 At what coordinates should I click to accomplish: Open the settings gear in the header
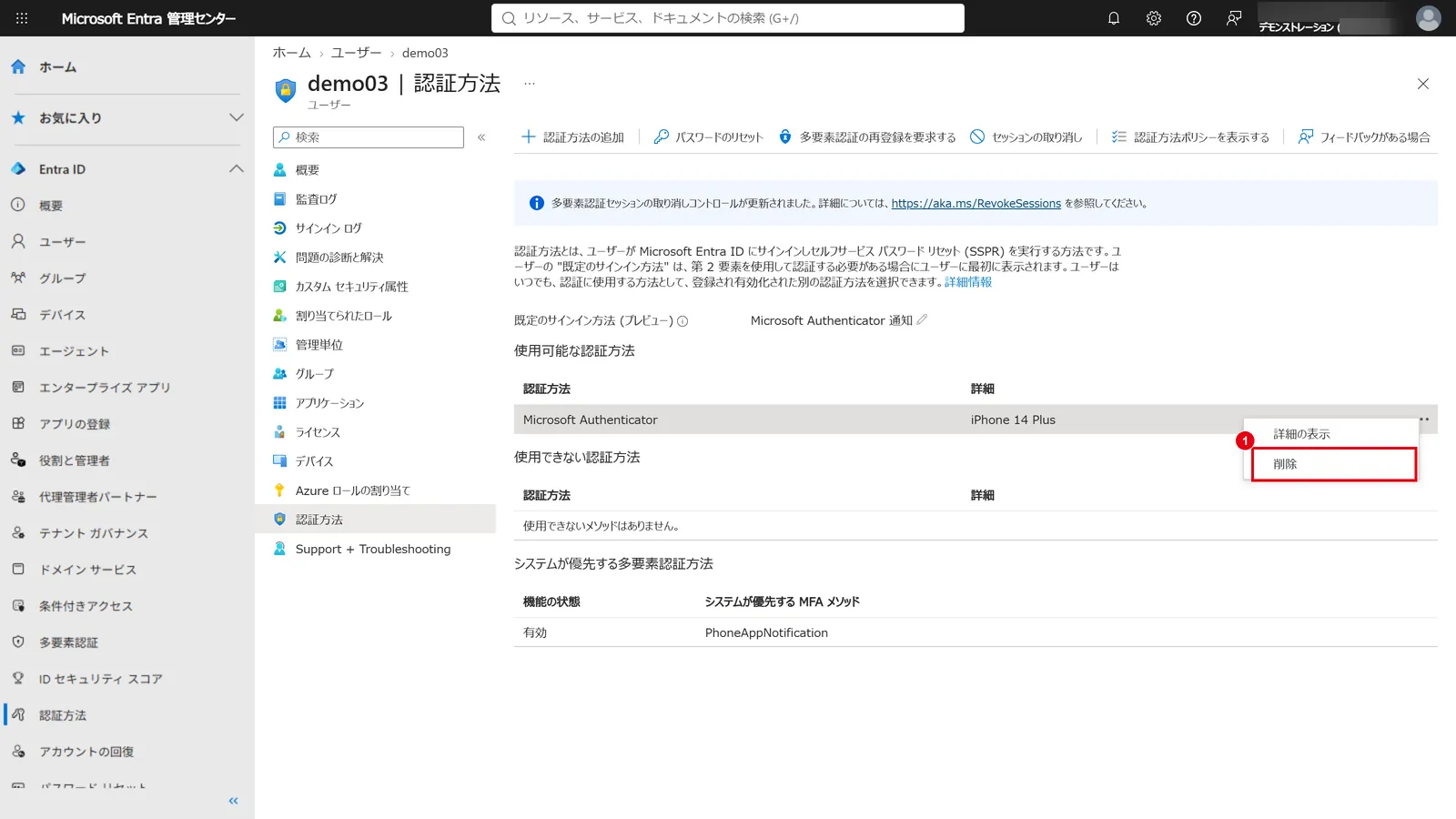1154,18
